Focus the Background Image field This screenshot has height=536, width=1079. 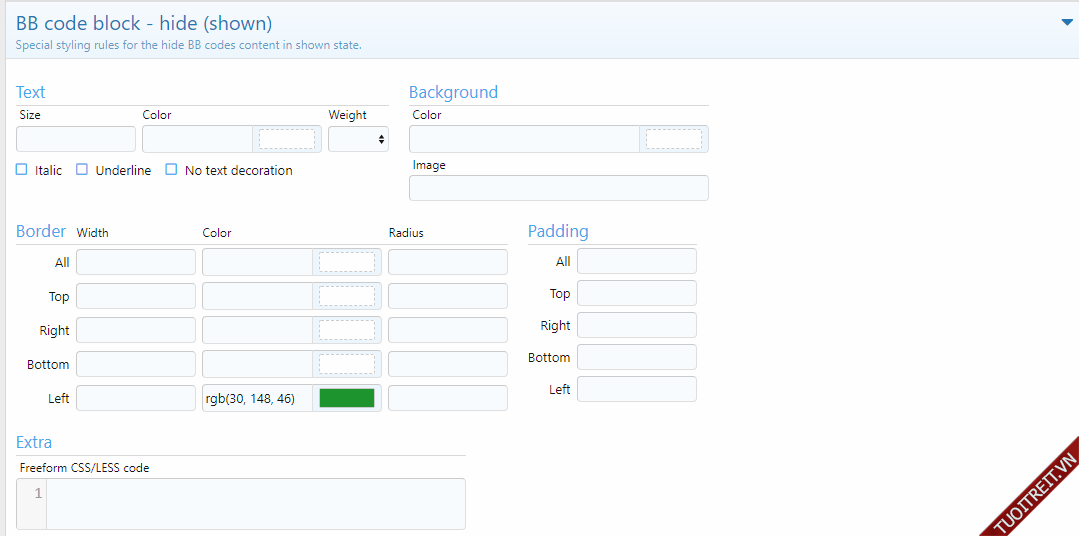(x=558, y=188)
